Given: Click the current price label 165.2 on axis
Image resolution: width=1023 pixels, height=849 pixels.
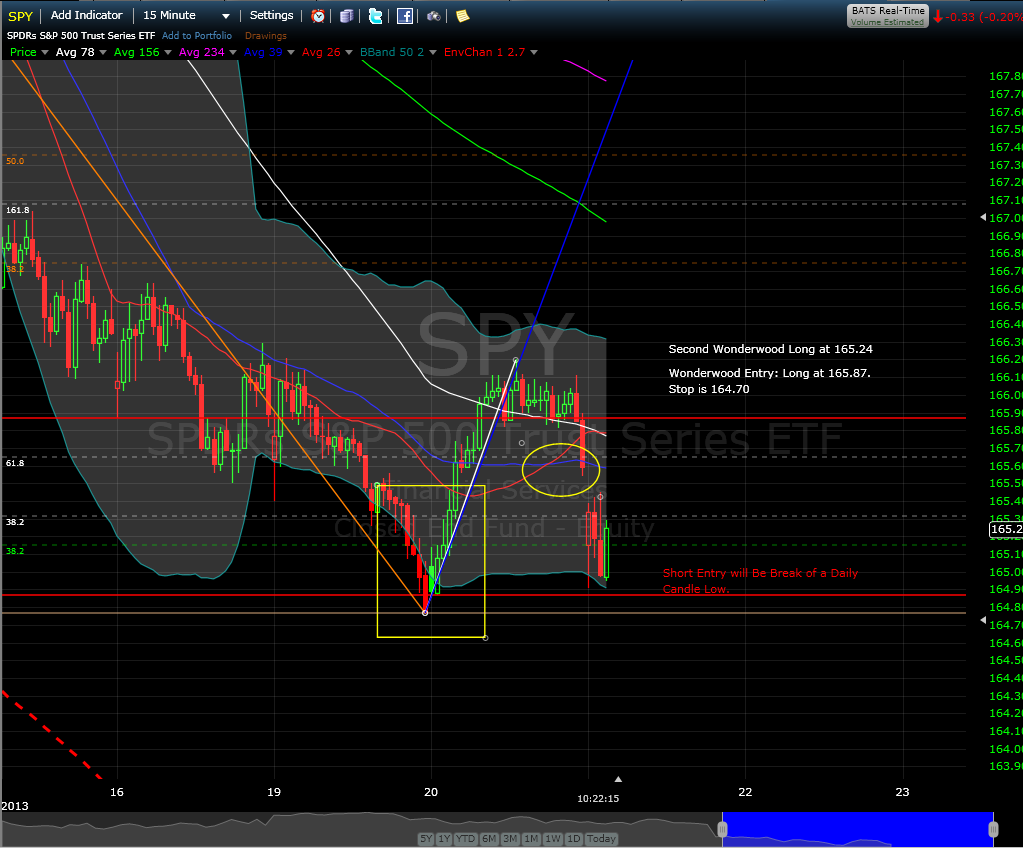Looking at the screenshot, I should click(1006, 529).
